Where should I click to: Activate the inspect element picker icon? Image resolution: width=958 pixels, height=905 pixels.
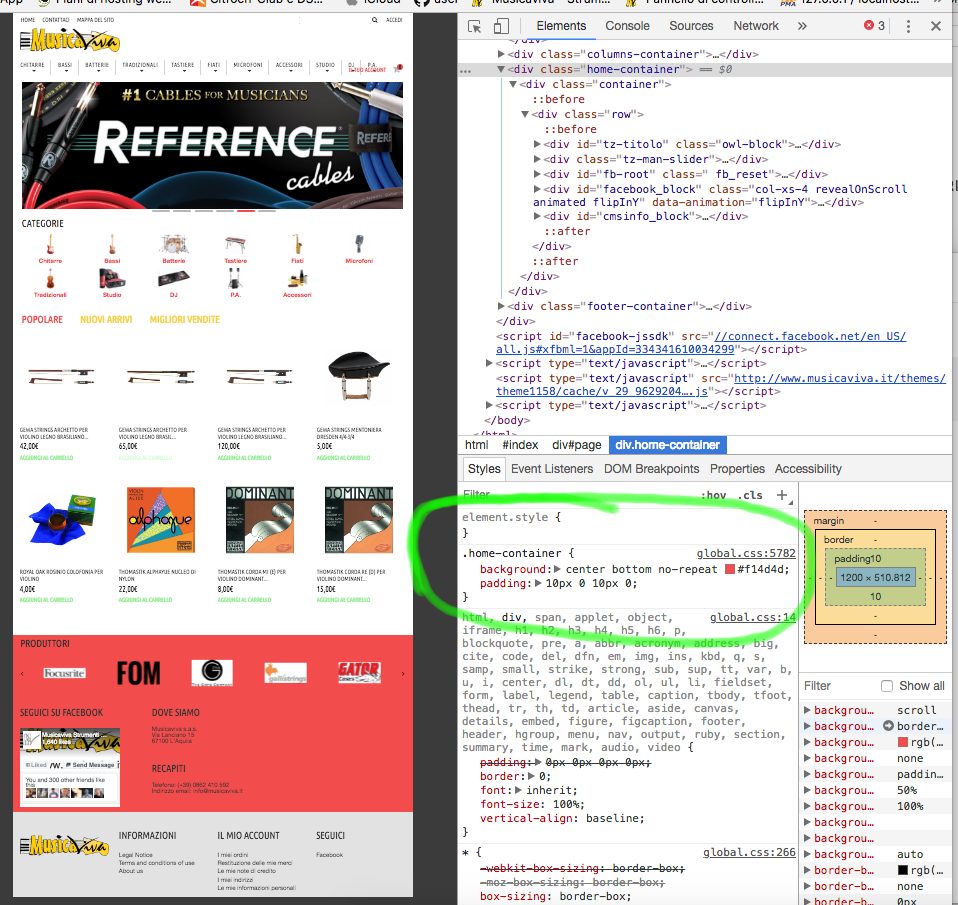[474, 26]
